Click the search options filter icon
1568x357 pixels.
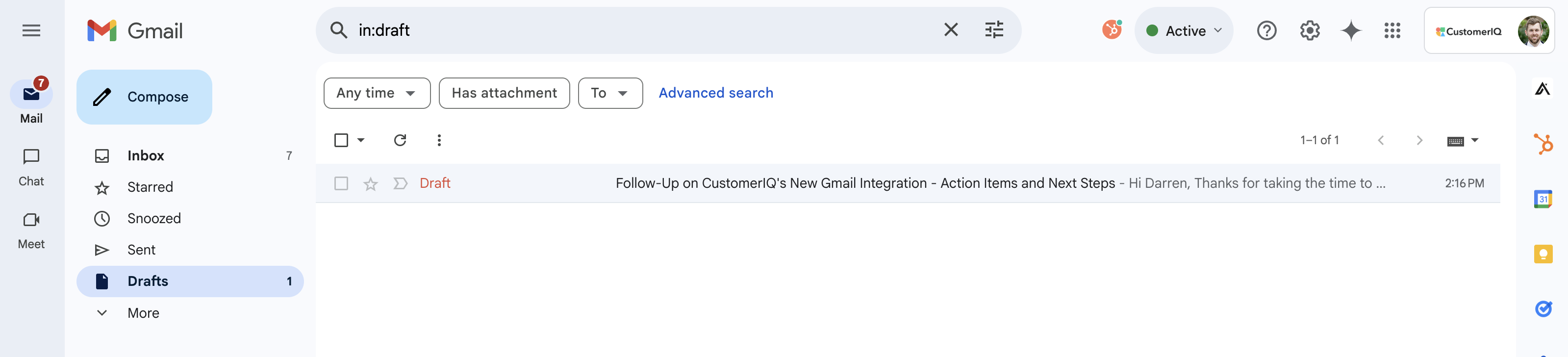point(993,30)
